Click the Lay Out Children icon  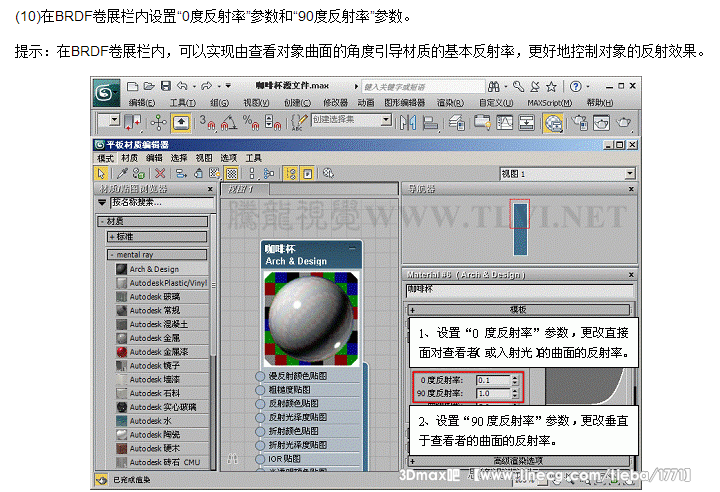(269, 174)
